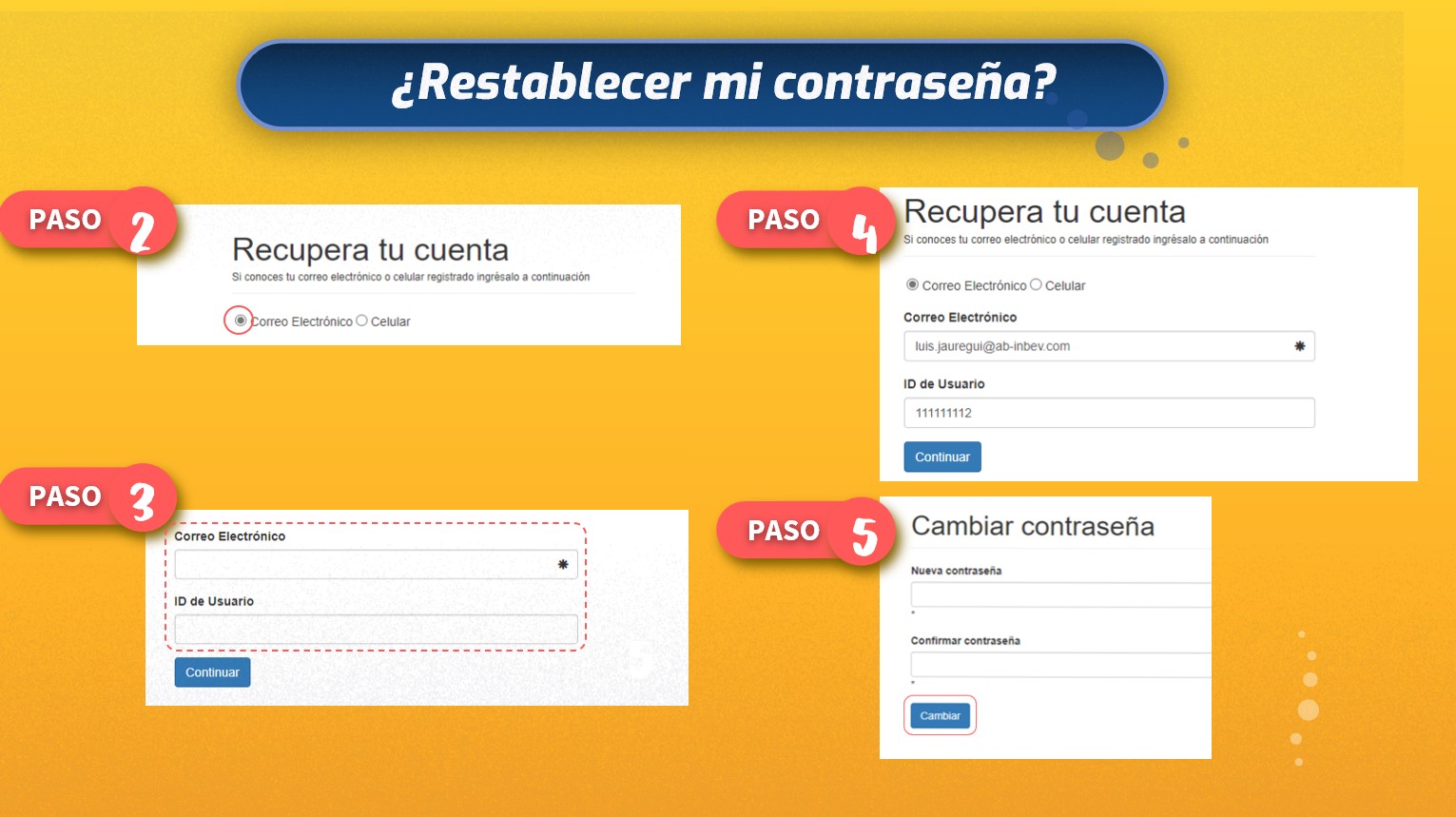Click the asterisk icon in Paso 3 email field
This screenshot has height=817, width=1456.
(x=562, y=564)
